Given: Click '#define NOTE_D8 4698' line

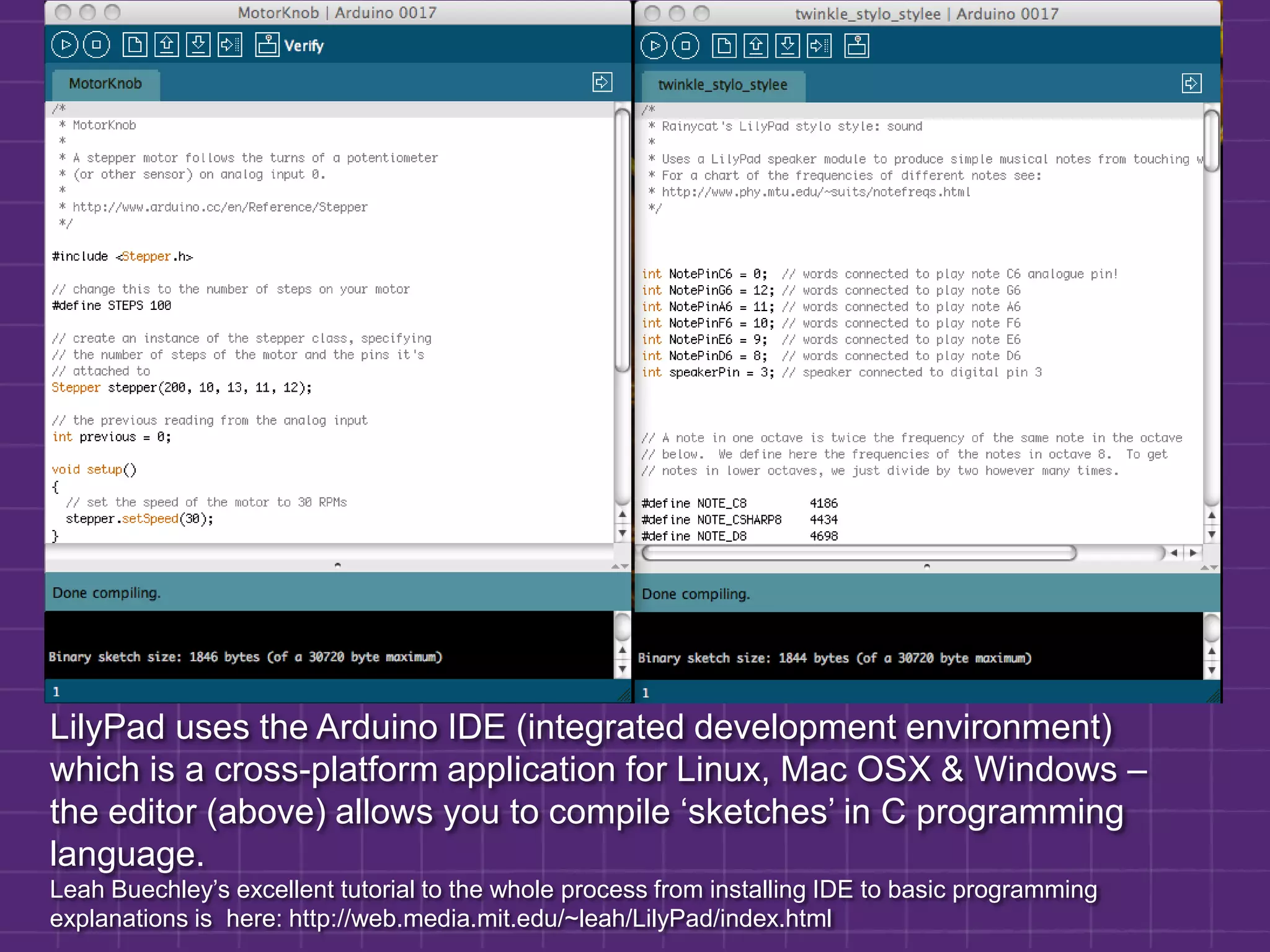Looking at the screenshot, I should click(x=739, y=536).
